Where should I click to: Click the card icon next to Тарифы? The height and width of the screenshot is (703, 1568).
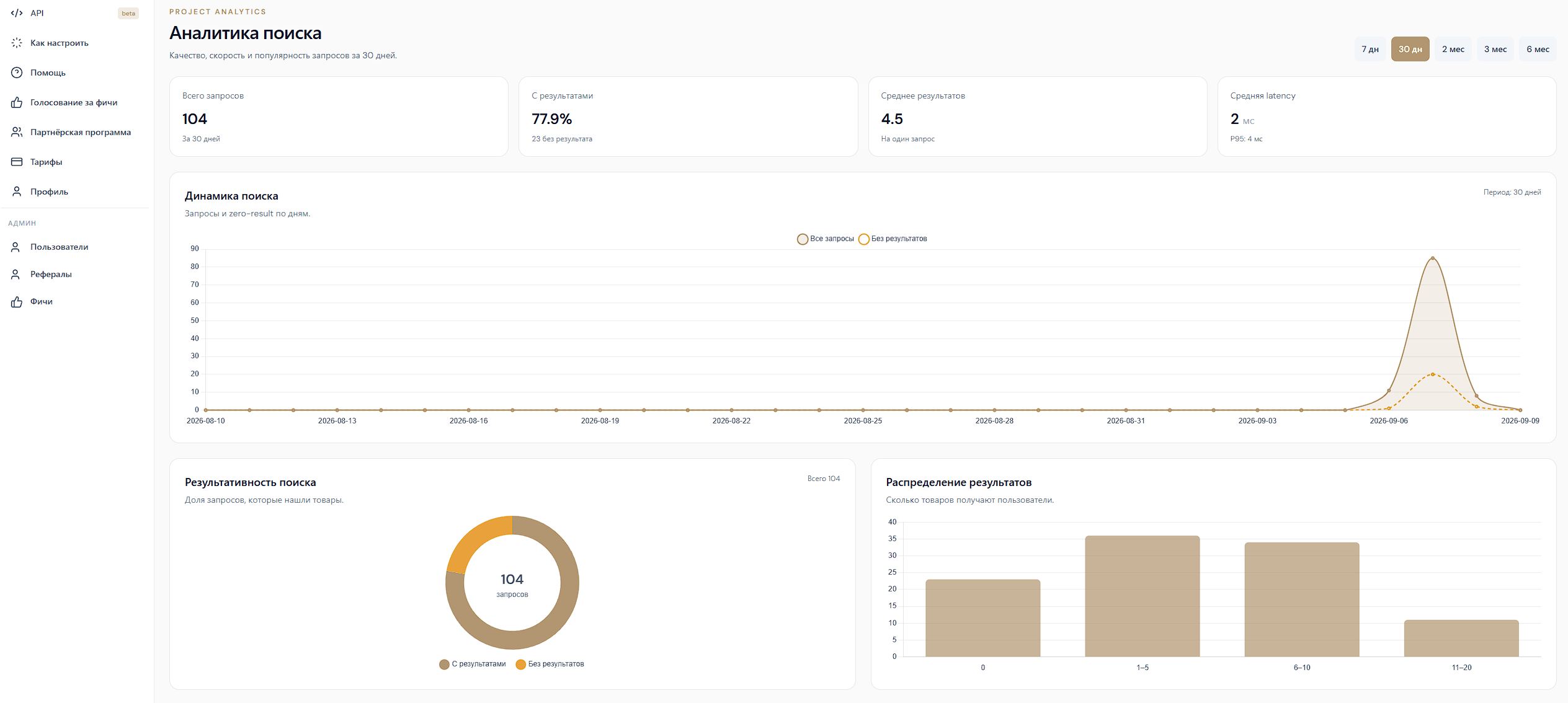click(17, 162)
